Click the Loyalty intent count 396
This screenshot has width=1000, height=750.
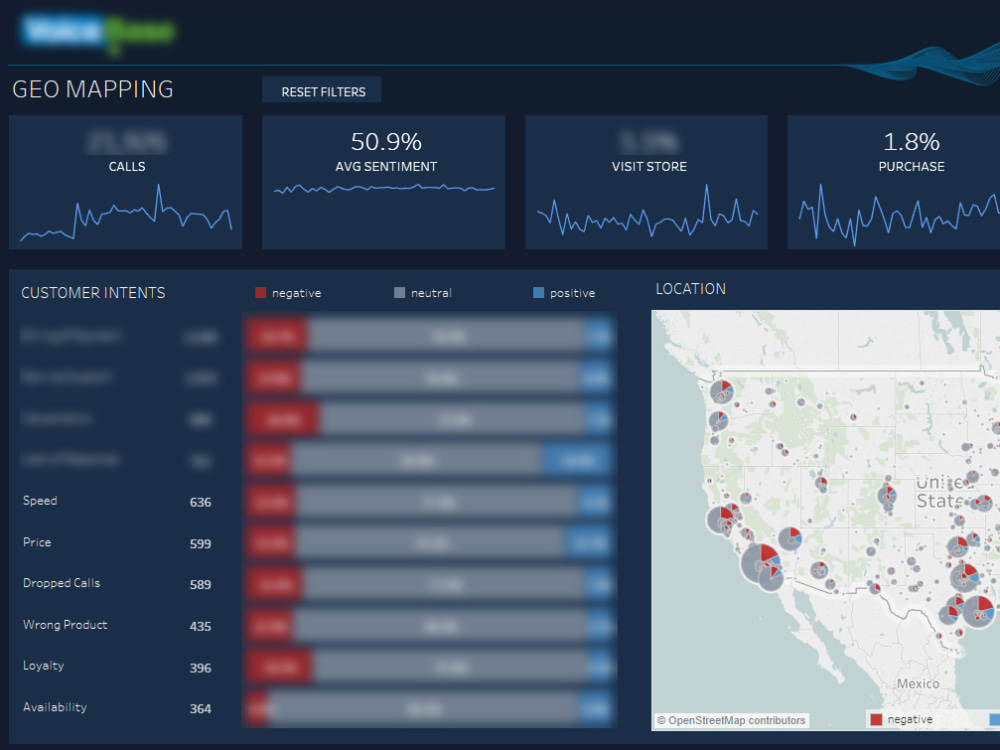point(200,666)
